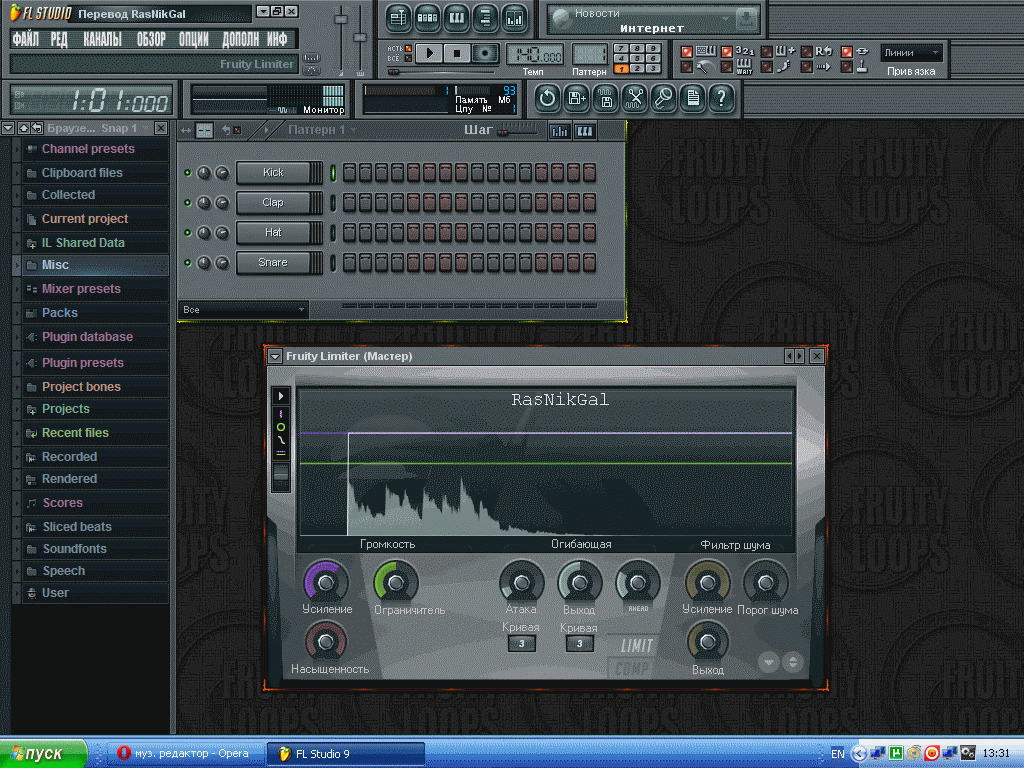Click the scissors shortcut icon
This screenshot has height=768, width=1024.
tap(634, 99)
